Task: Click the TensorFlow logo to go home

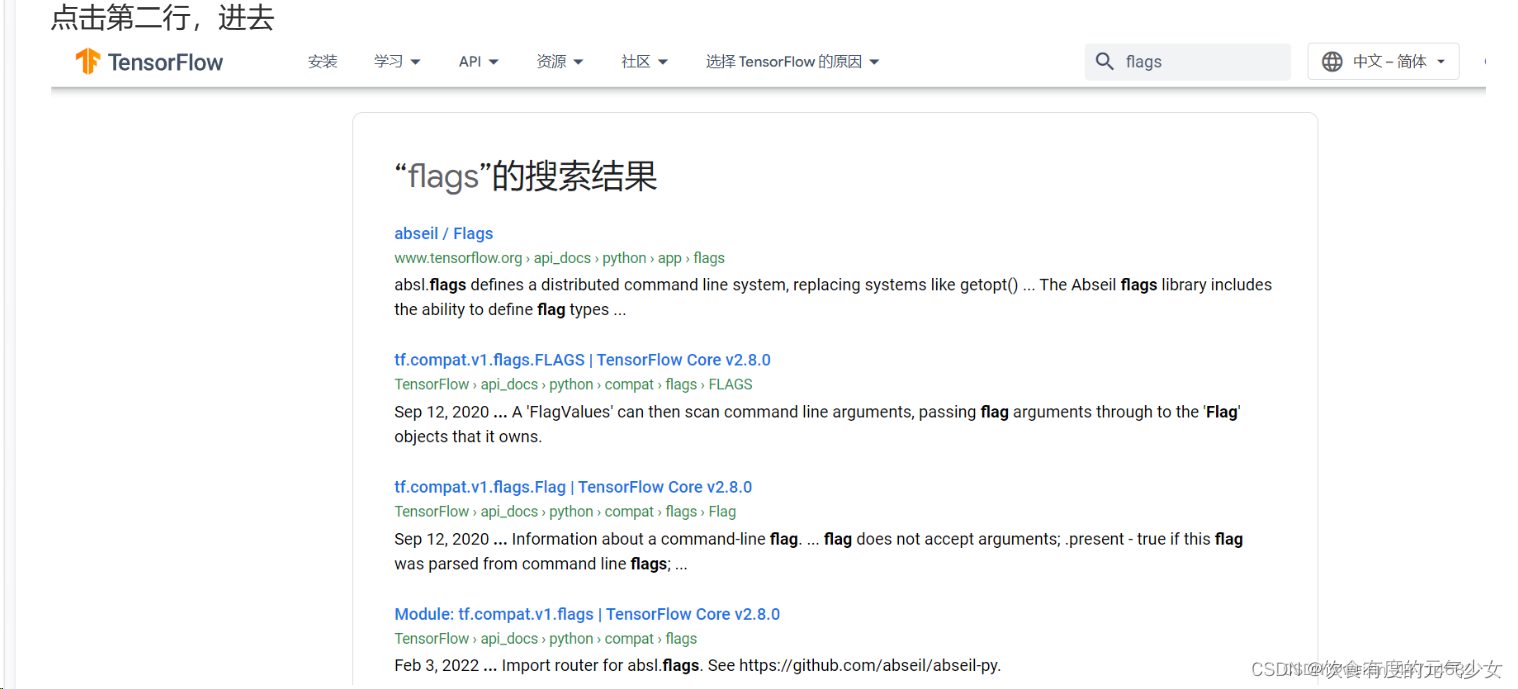Action: [148, 61]
